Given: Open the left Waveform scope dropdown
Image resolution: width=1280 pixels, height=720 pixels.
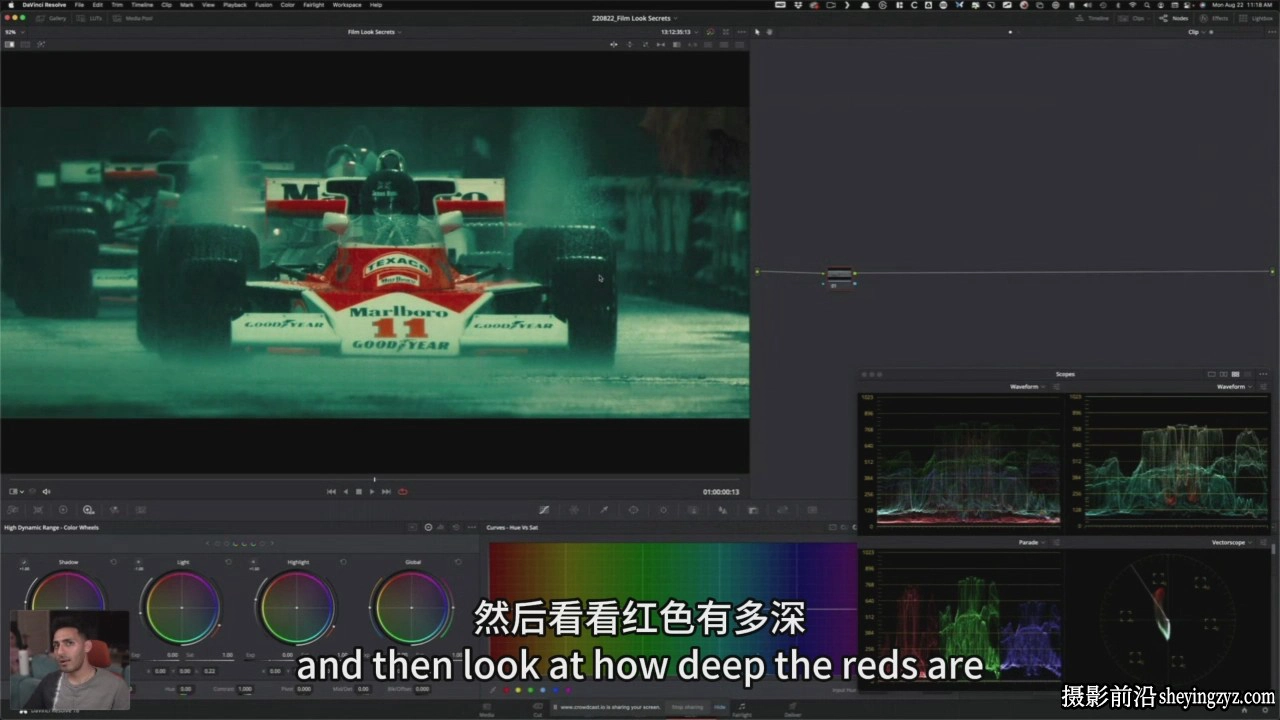Looking at the screenshot, I should pos(1027,386).
